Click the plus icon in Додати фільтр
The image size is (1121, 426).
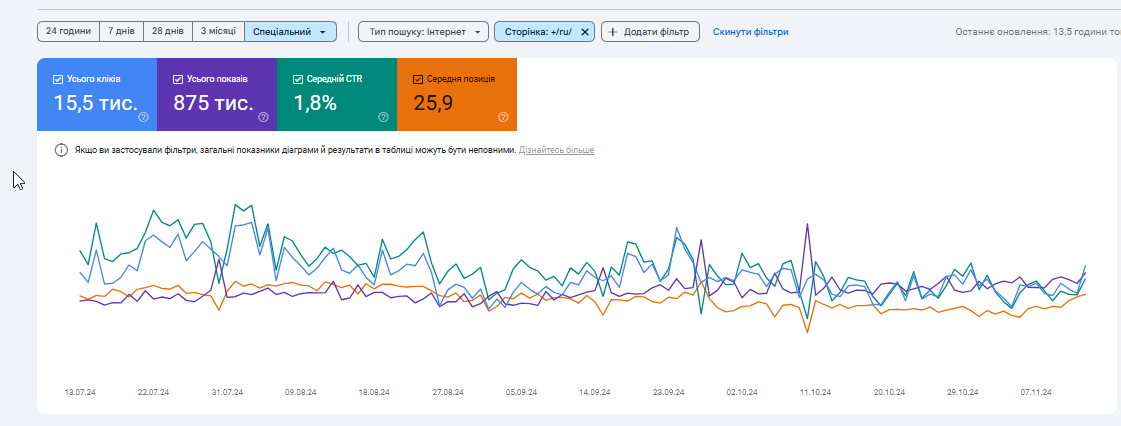pyautogui.click(x=613, y=32)
